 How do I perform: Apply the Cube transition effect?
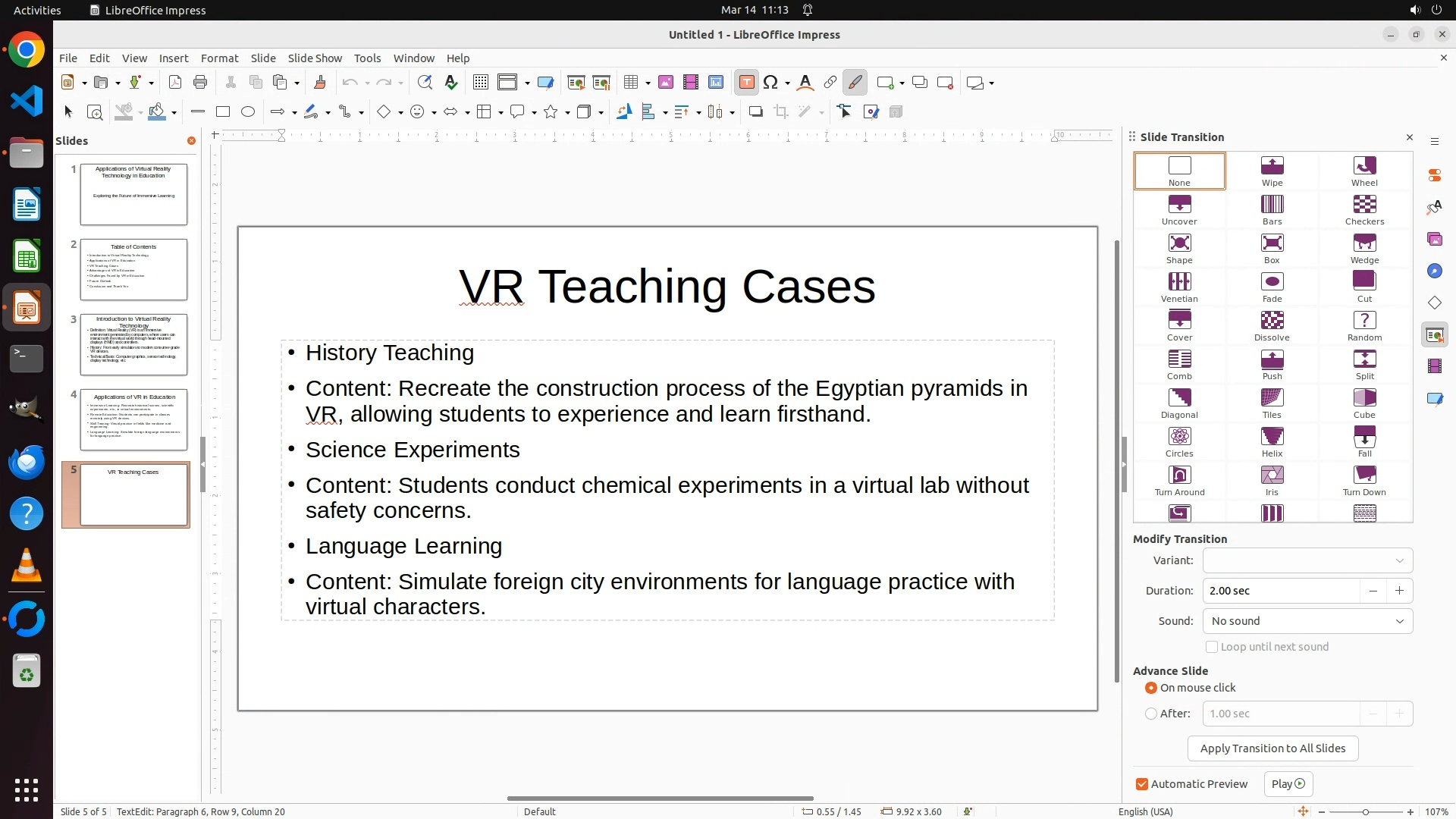(1364, 403)
